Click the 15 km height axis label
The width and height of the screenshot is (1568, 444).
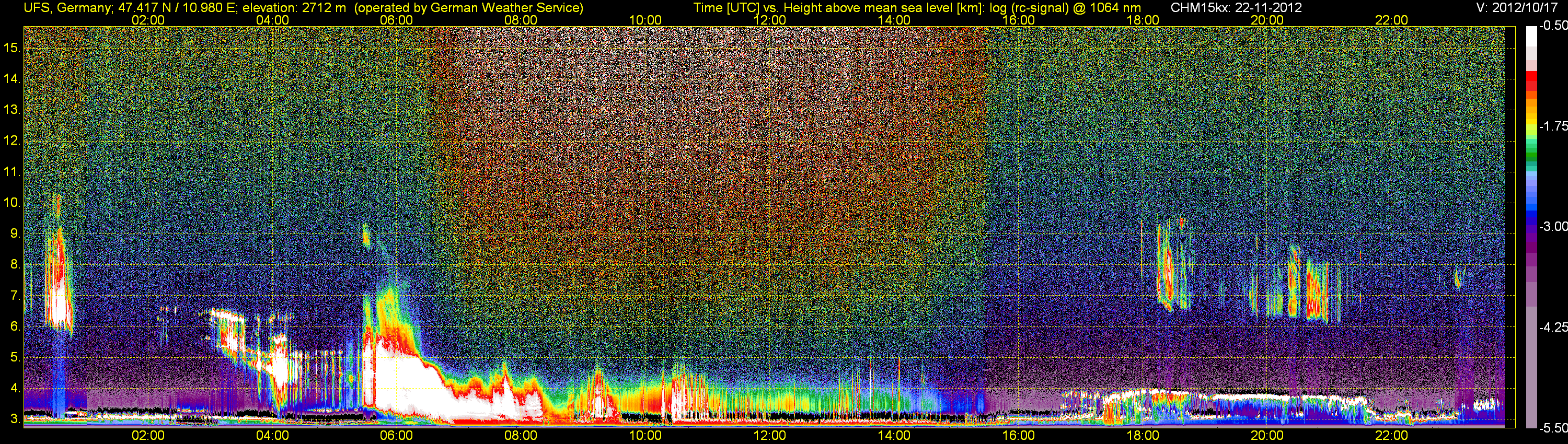11,48
